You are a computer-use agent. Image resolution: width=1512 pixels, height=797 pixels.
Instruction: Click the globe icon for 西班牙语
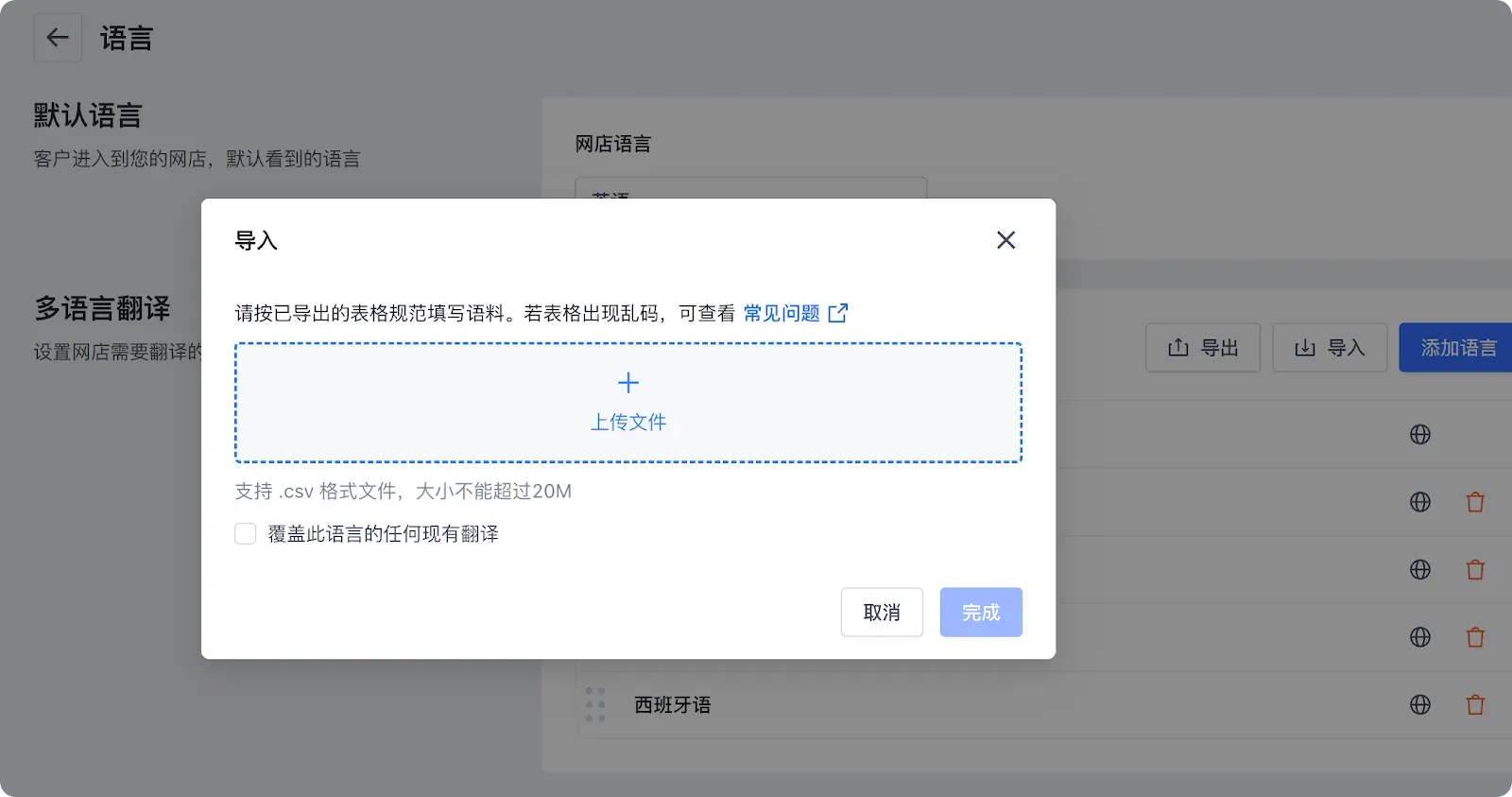coord(1420,705)
